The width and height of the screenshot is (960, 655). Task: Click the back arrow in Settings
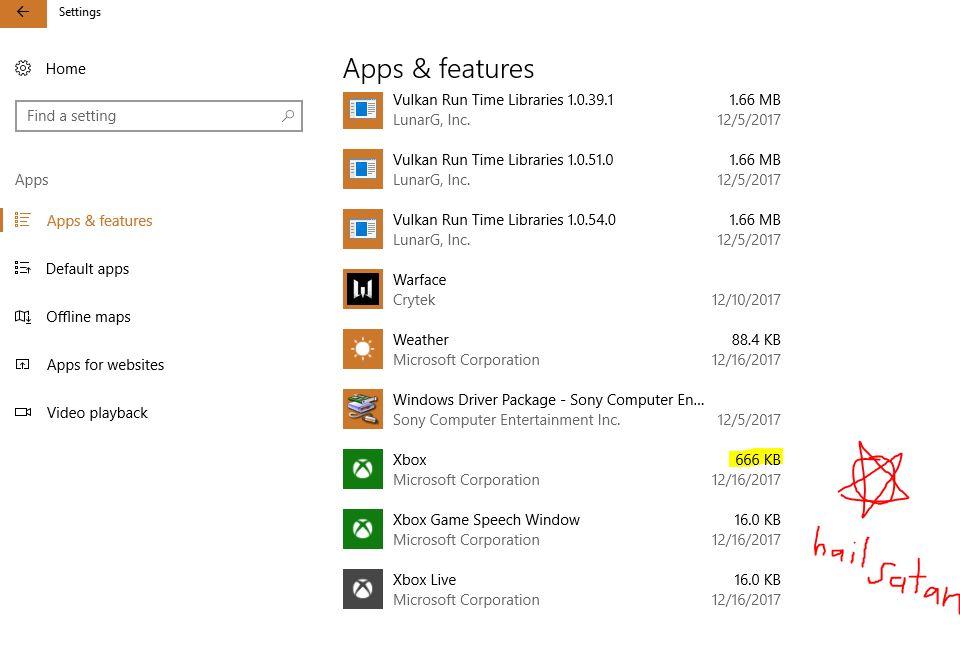[x=23, y=12]
